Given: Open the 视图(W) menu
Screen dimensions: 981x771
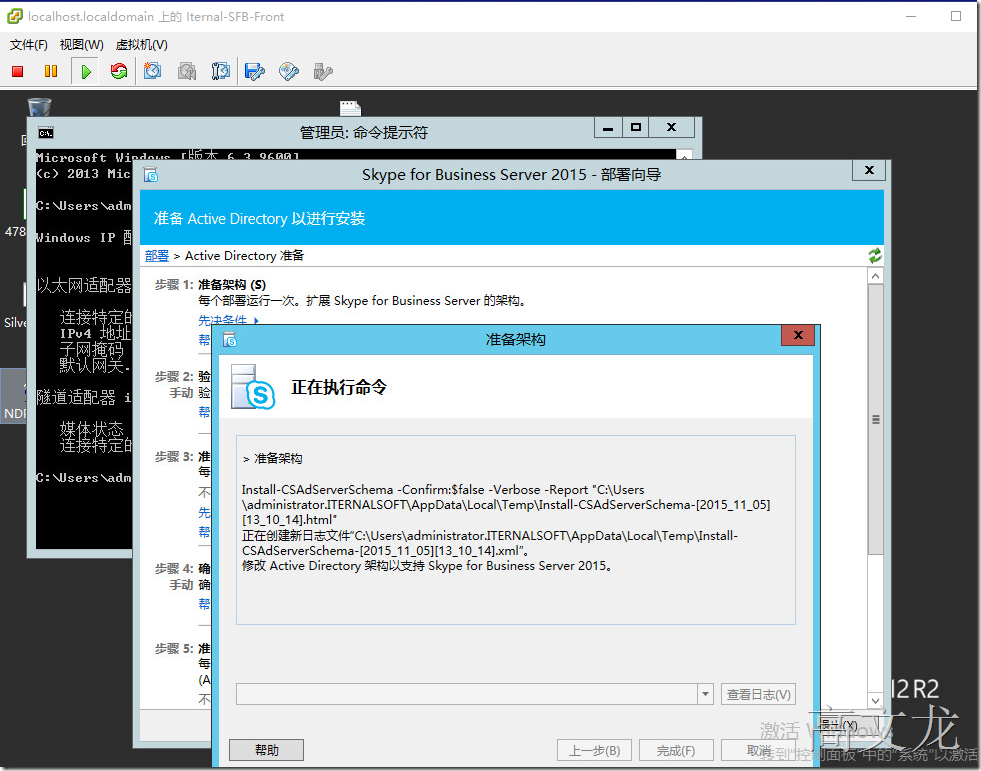Looking at the screenshot, I should 82,44.
